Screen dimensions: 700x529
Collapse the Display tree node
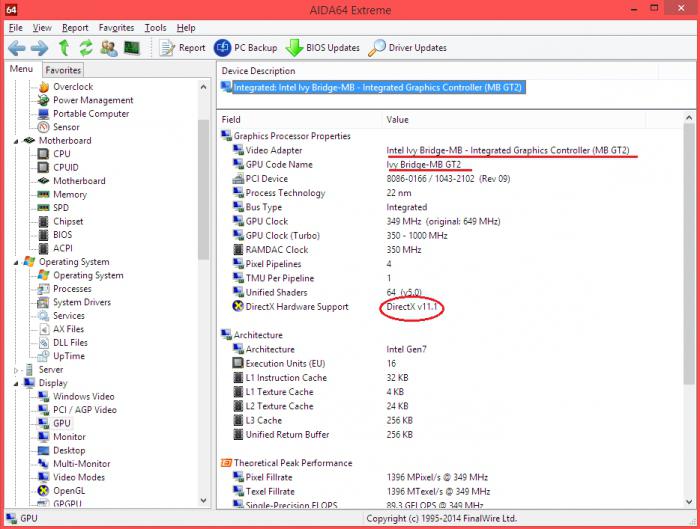pos(16,383)
